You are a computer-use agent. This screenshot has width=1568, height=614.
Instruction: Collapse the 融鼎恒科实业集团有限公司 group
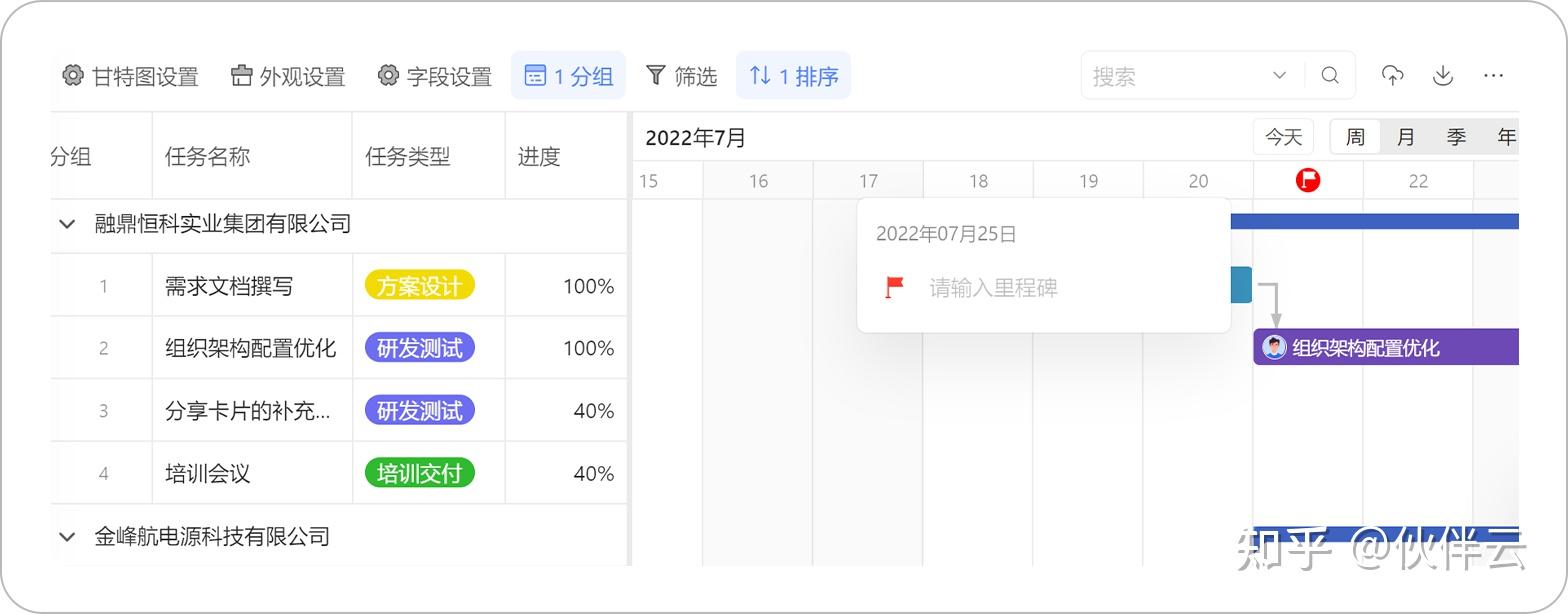67,223
